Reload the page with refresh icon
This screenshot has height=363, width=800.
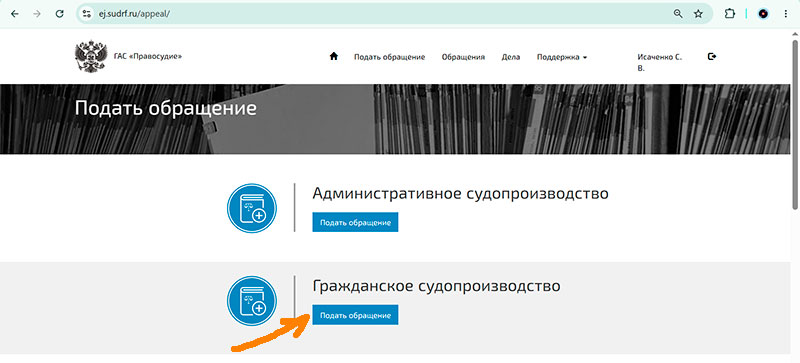(60, 14)
